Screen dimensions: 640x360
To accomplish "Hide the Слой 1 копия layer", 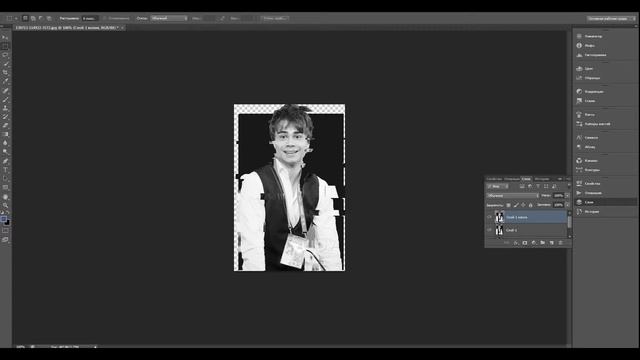I will tap(489, 217).
